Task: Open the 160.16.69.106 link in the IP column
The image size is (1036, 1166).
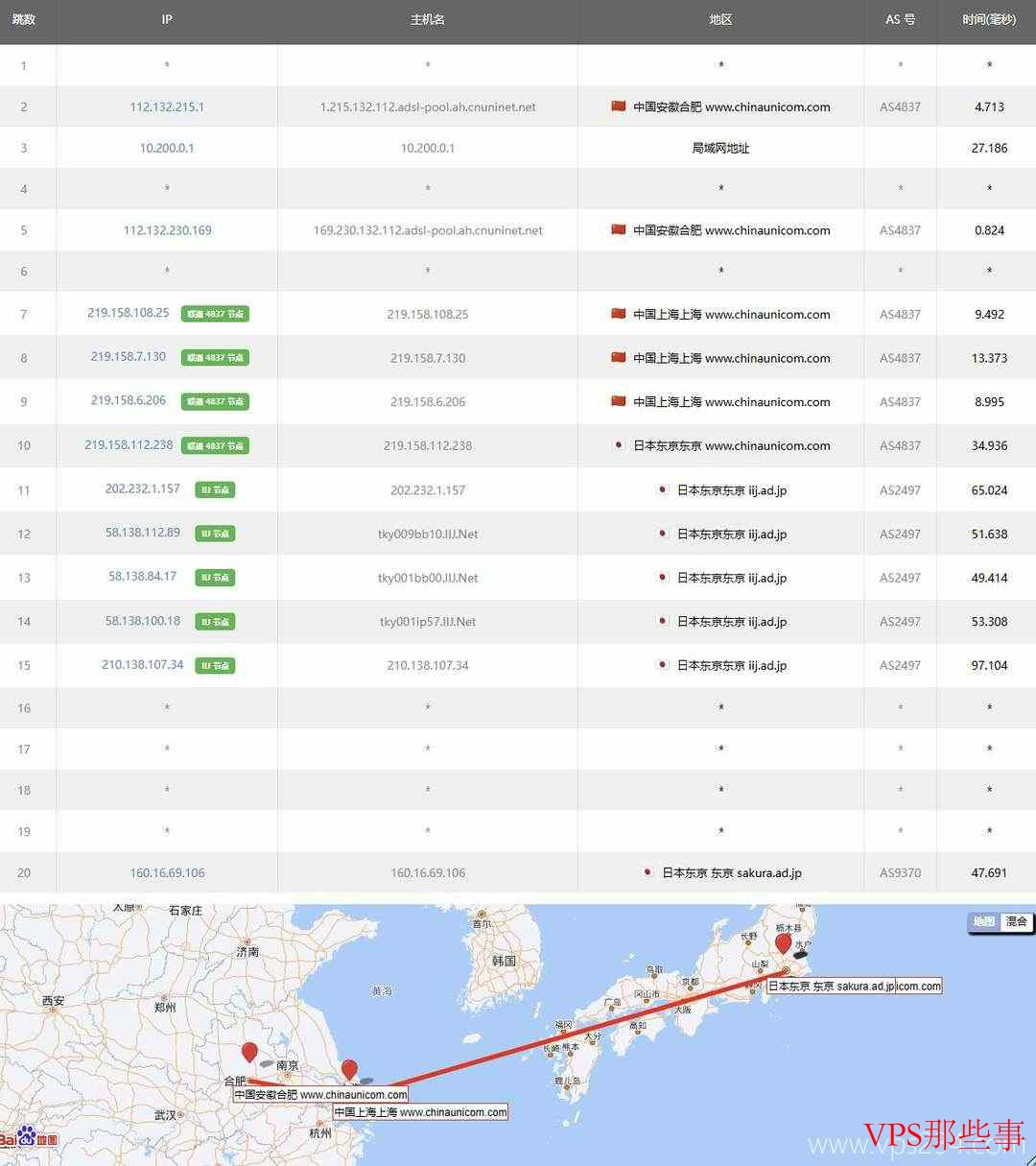Action: tap(167, 872)
